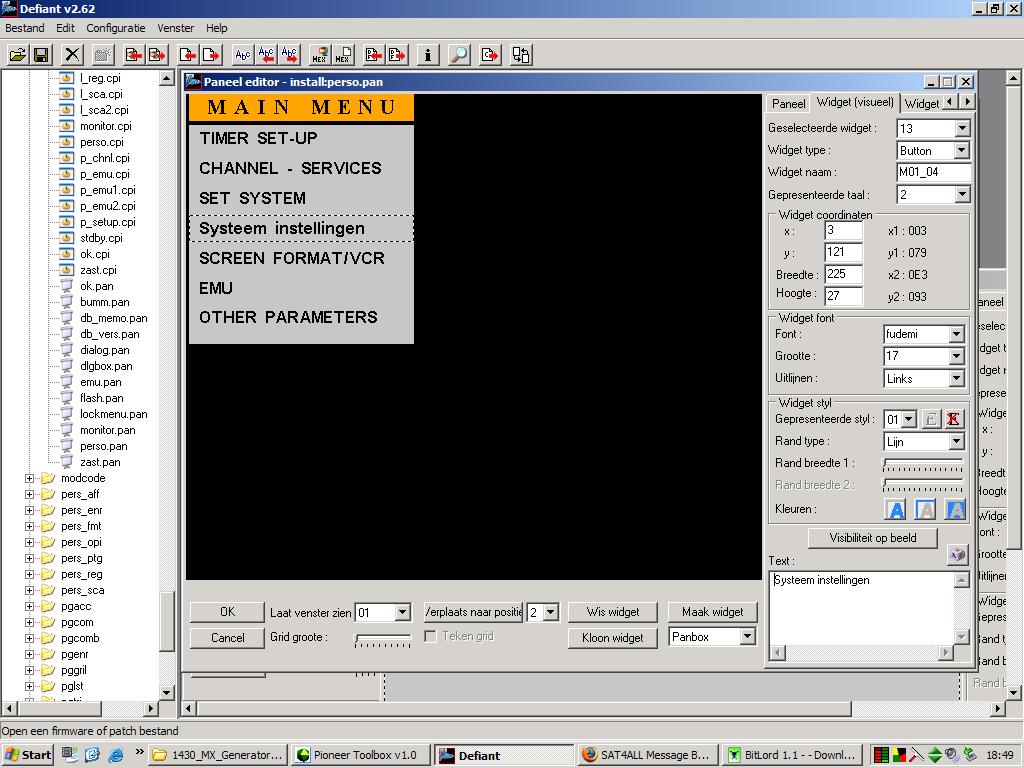Click the Breedte input field

pyautogui.click(x=843, y=274)
